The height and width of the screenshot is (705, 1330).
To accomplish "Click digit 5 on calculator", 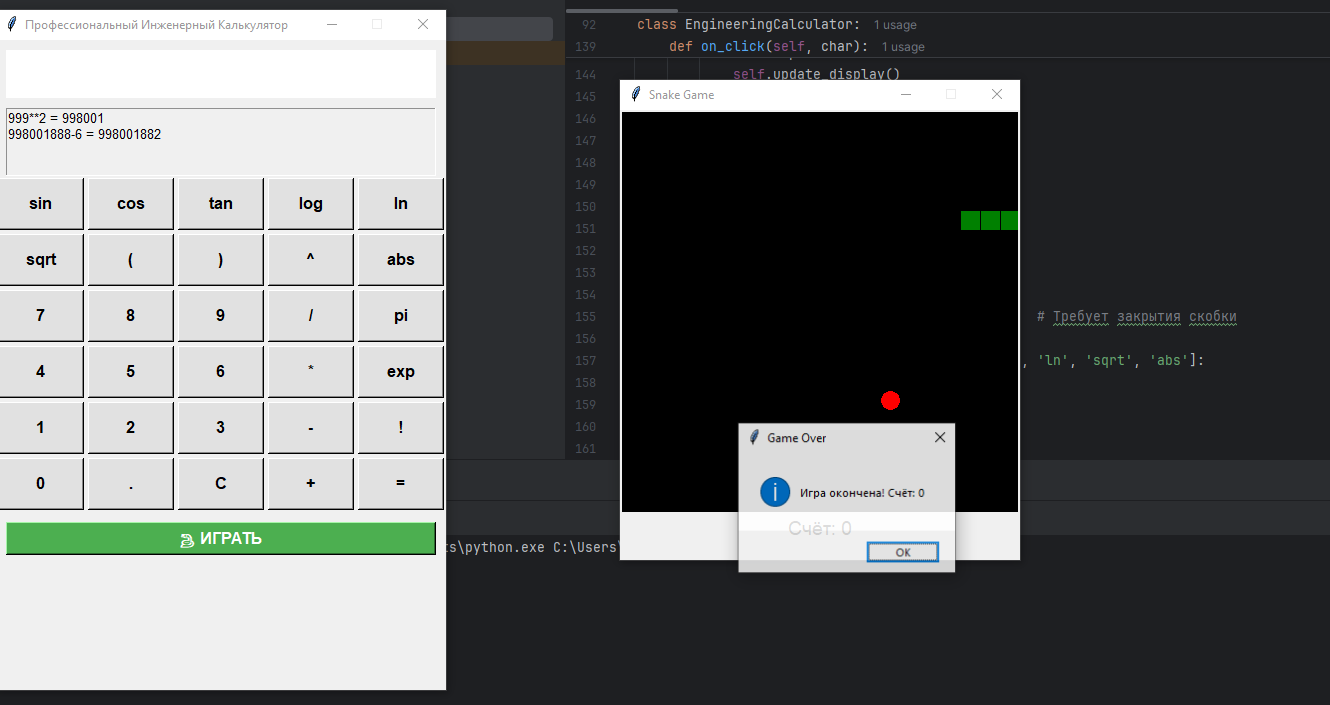I will [131, 372].
